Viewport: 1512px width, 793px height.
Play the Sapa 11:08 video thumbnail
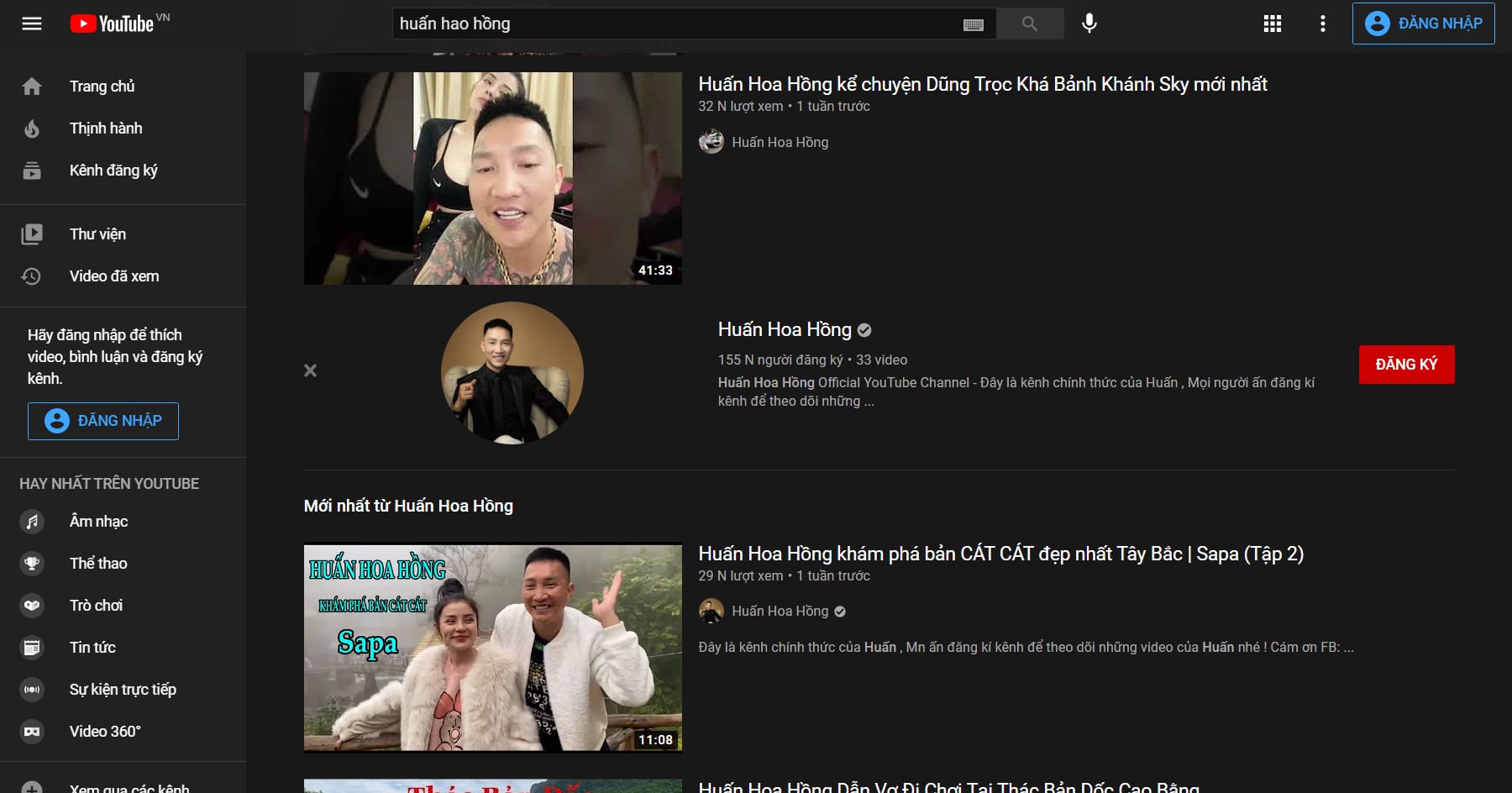493,648
